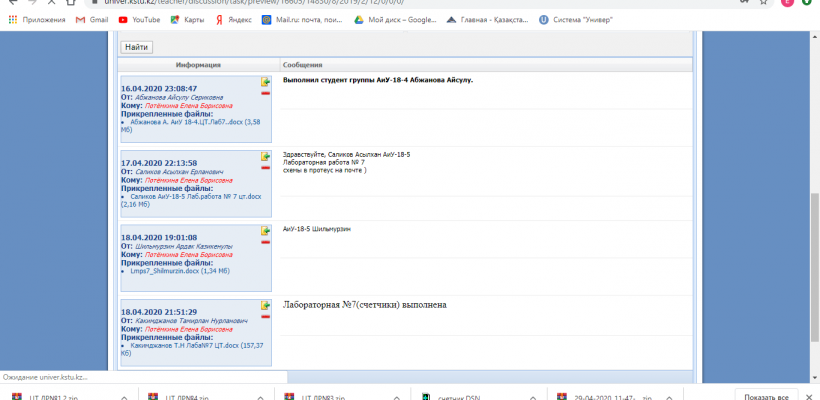Viewport: 820px width, 400px height.
Task: Open the Мой диск Google Drive bookmark
Action: click(x=395, y=20)
